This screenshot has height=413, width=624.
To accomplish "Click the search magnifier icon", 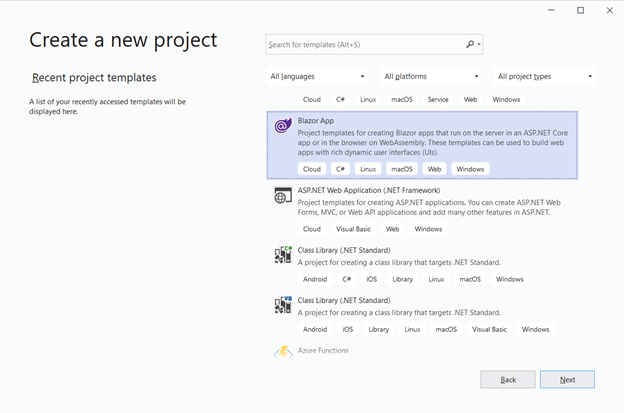I will pos(471,45).
